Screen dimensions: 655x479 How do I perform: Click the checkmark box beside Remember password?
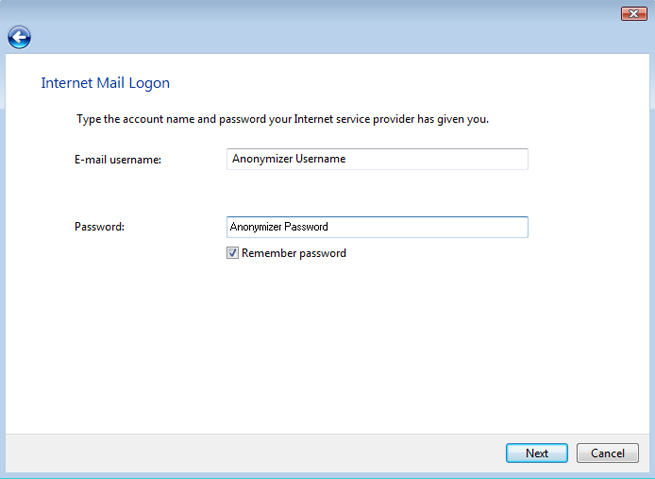click(233, 254)
